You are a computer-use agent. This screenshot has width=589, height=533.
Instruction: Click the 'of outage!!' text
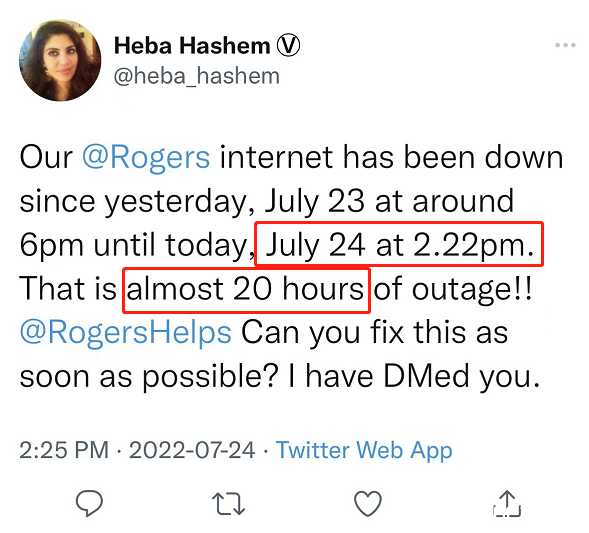pos(453,289)
